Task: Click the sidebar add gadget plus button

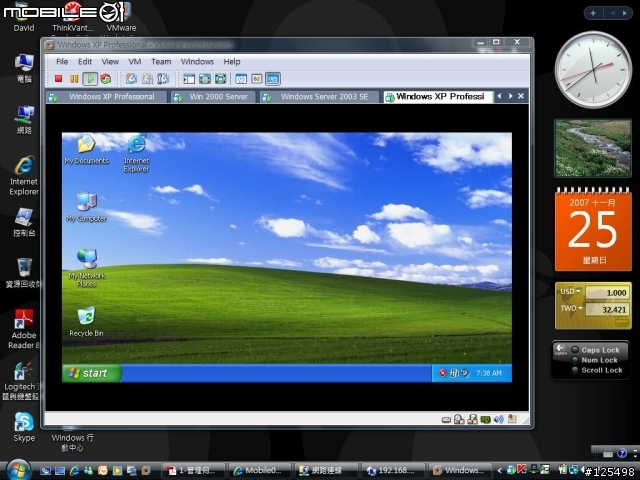Action: (x=593, y=13)
